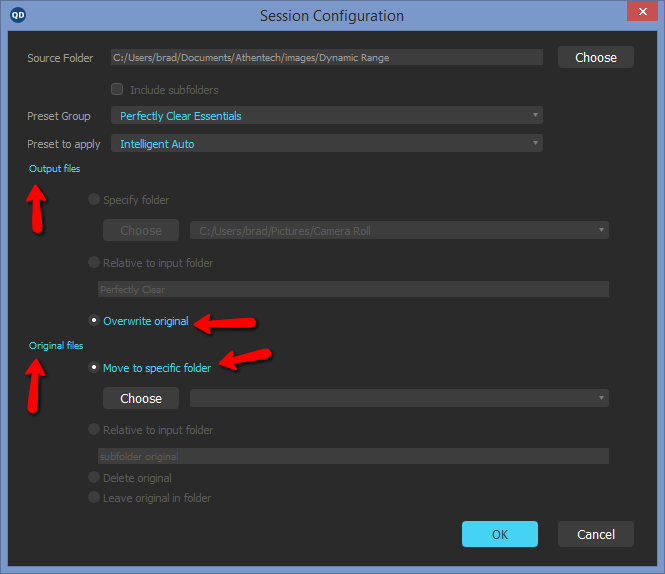Open the Preset to apply dropdown

click(x=327, y=143)
